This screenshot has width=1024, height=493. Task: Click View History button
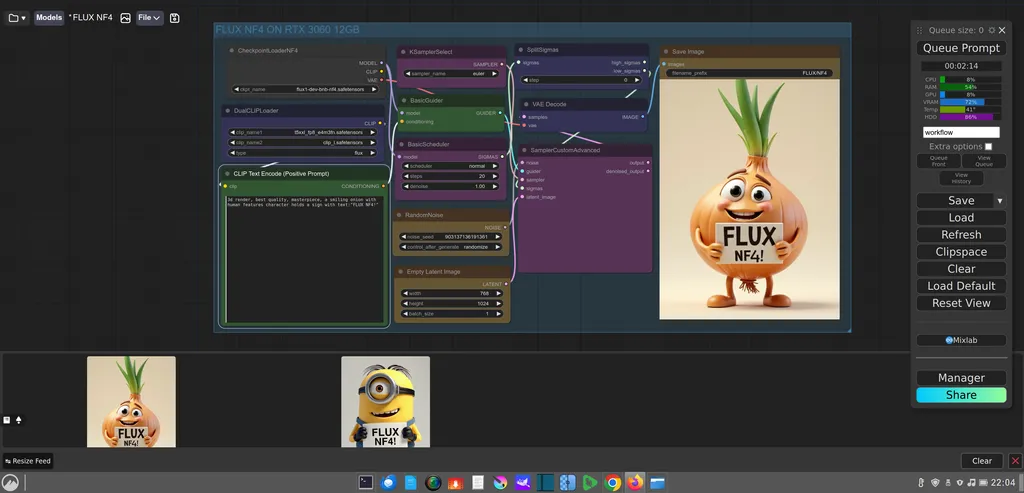[961, 178]
